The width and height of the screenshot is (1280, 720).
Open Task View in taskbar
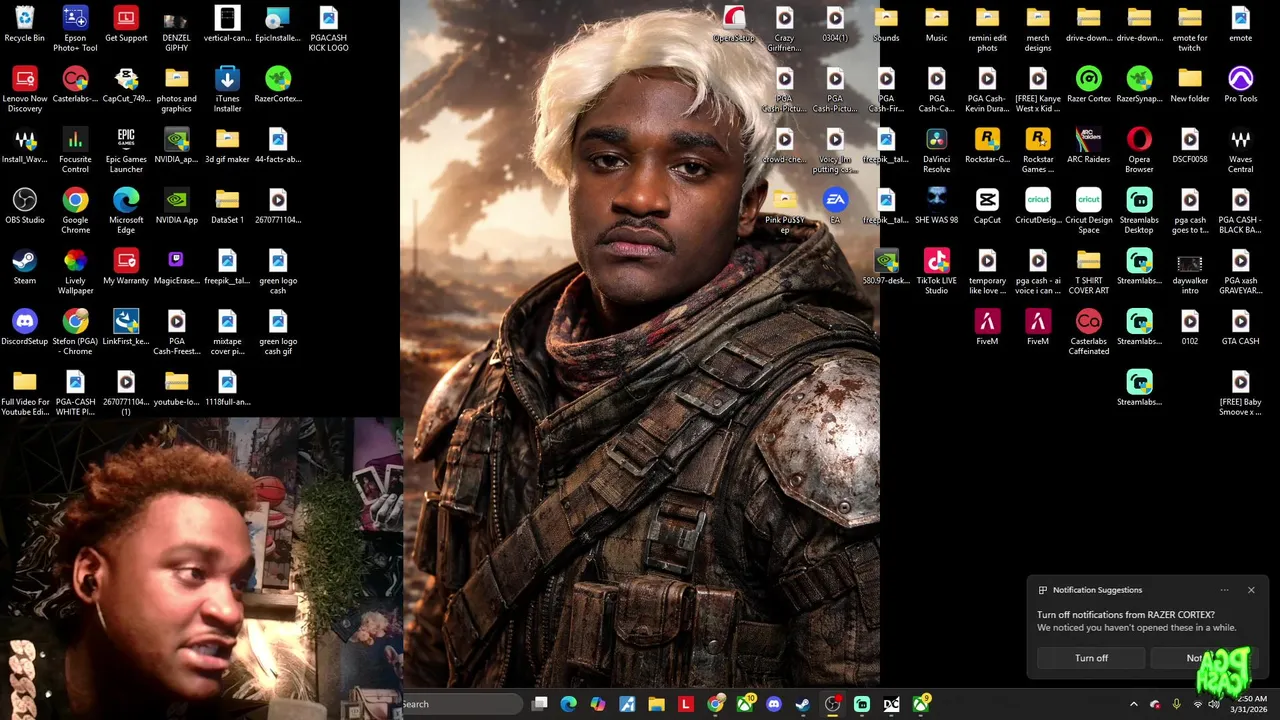click(x=540, y=704)
